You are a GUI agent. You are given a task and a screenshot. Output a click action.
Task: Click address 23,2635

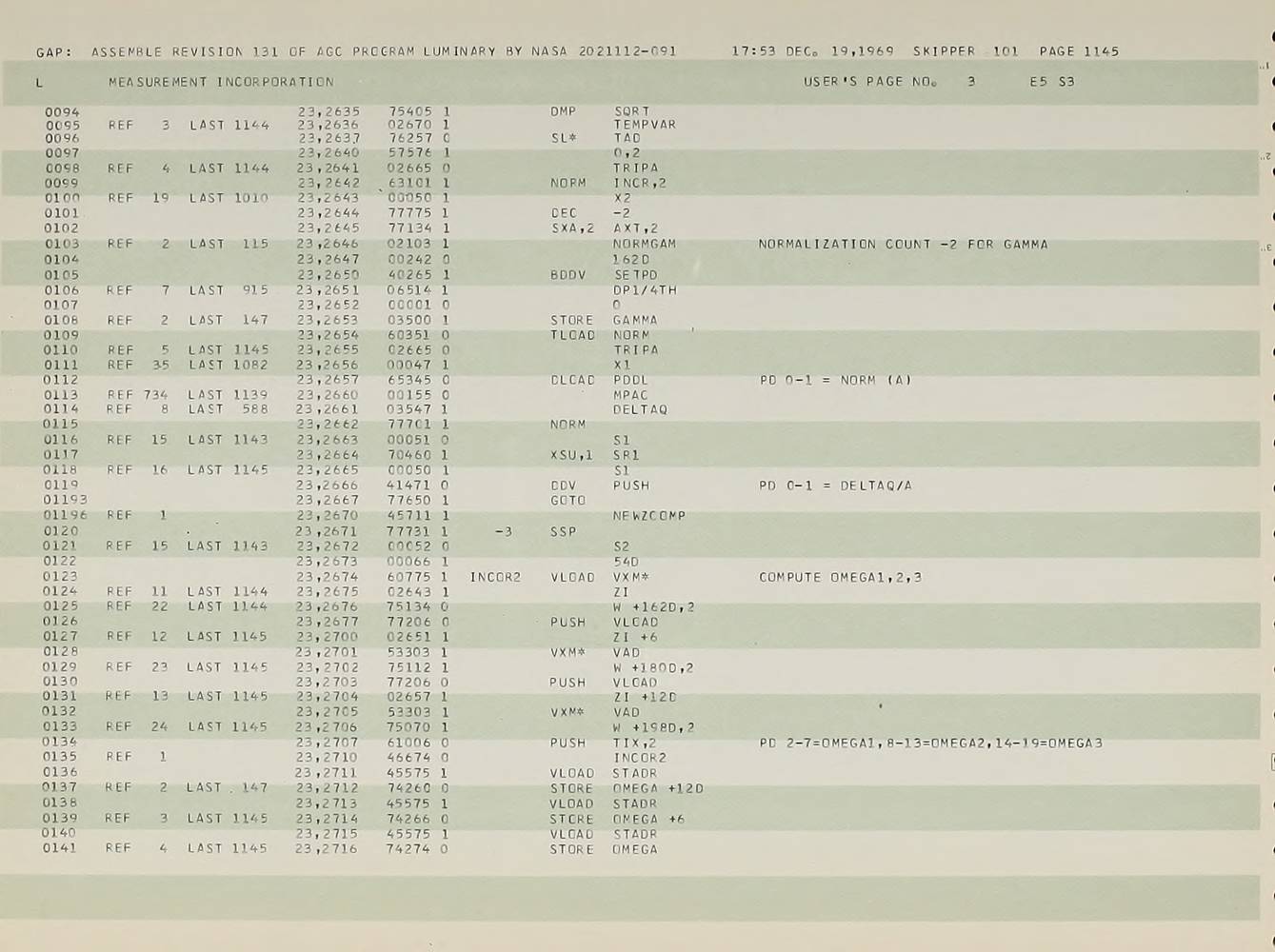coord(329,111)
